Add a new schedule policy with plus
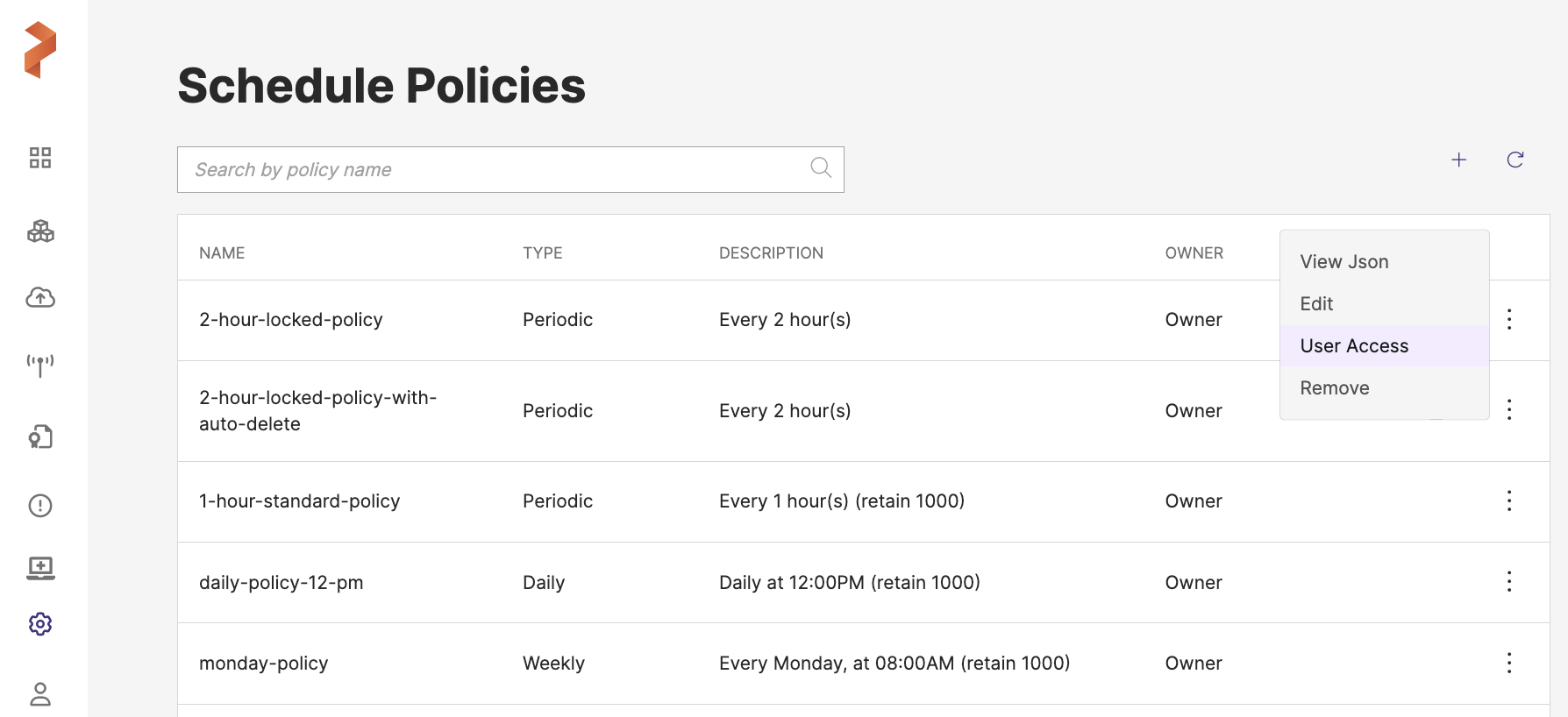Image resolution: width=1568 pixels, height=717 pixels. click(1458, 160)
